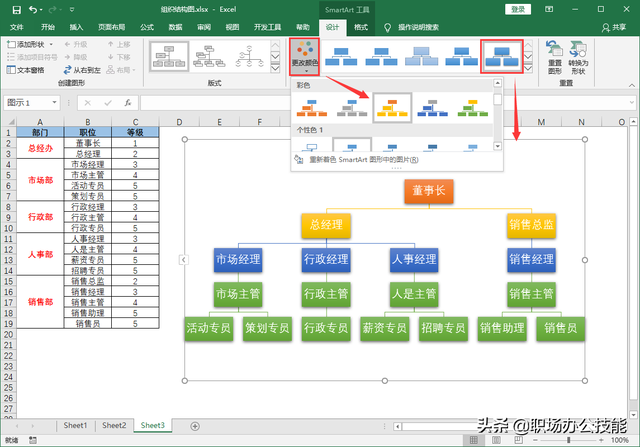Screen dimensions: 640x447
Task: Switch to Page Break Preview icon
Action: (518, 440)
